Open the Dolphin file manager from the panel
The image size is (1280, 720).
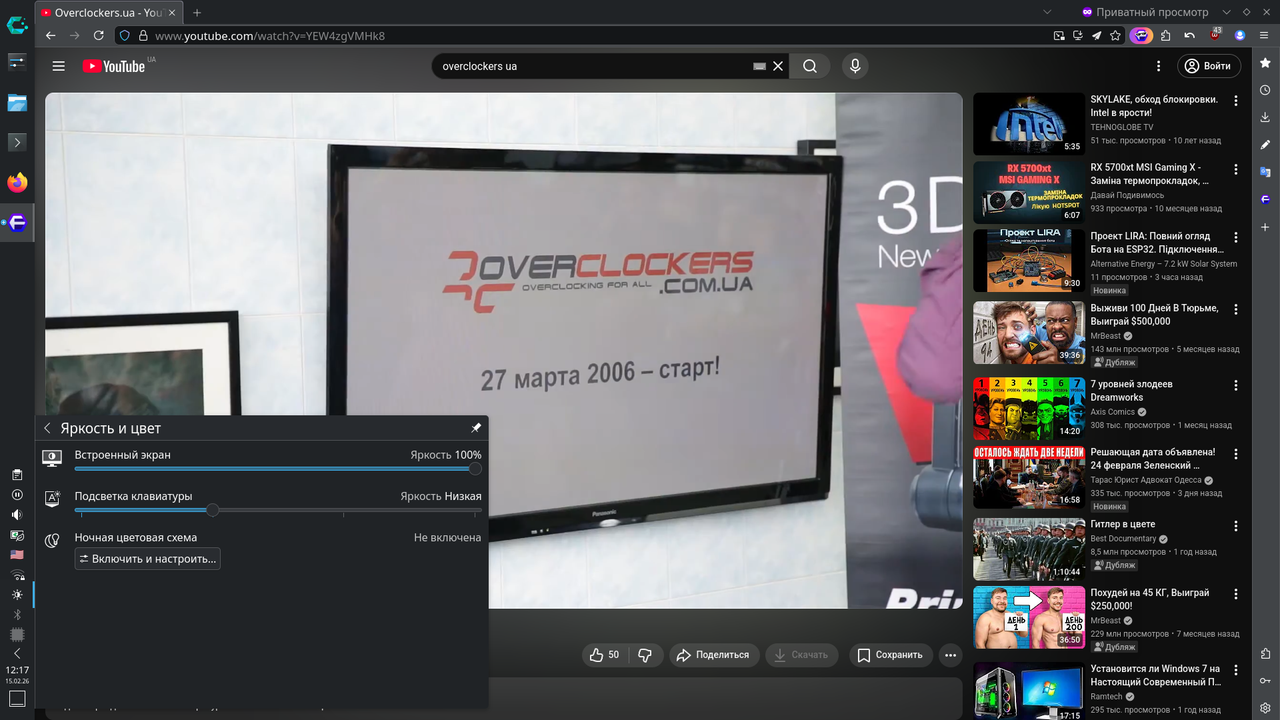pyautogui.click(x=17, y=102)
